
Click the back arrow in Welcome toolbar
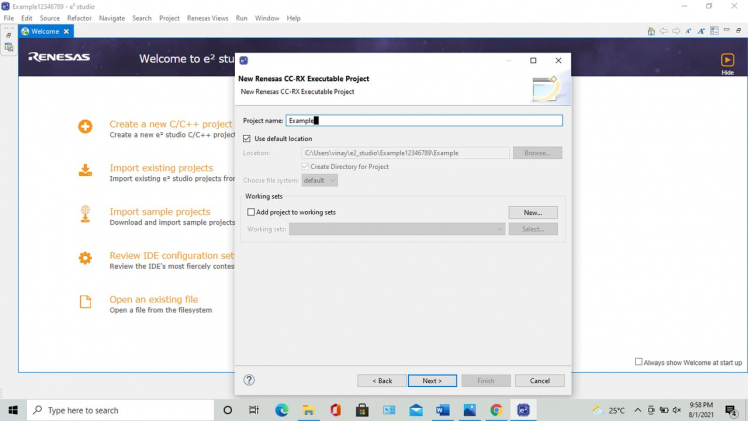[664, 31]
